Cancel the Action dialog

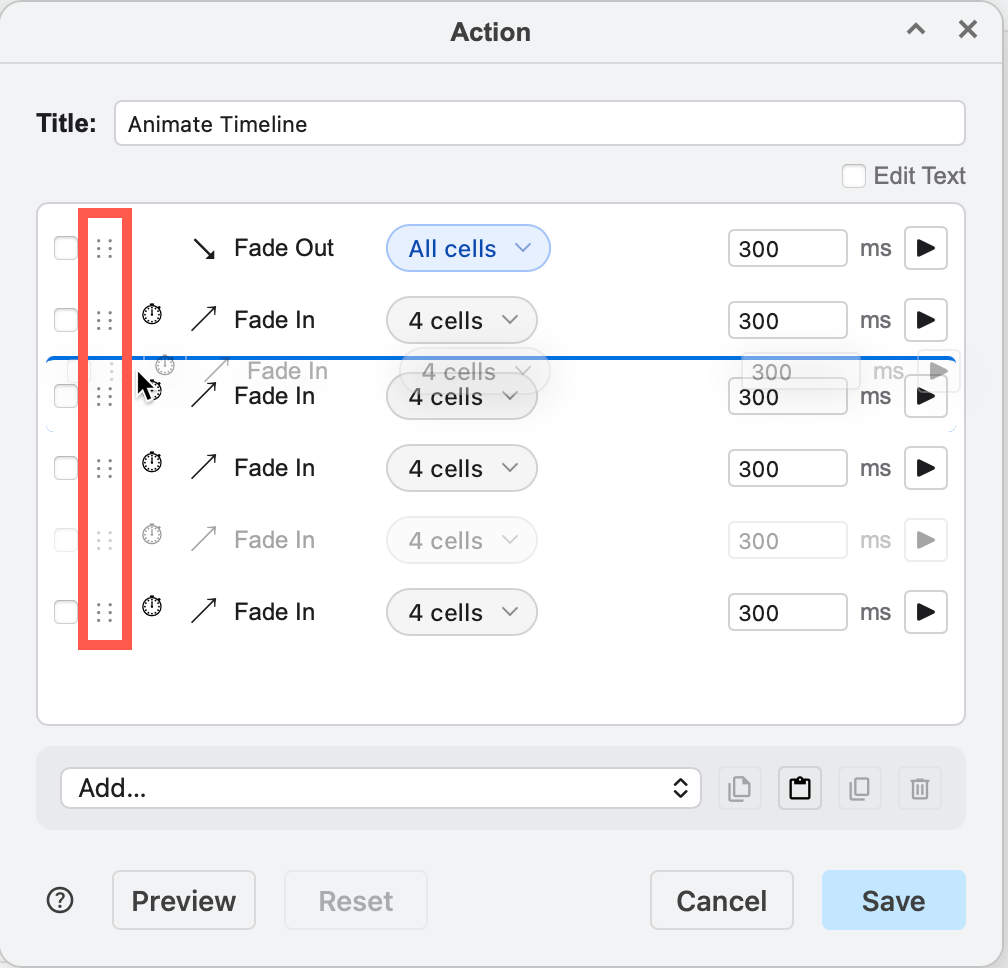(x=721, y=900)
